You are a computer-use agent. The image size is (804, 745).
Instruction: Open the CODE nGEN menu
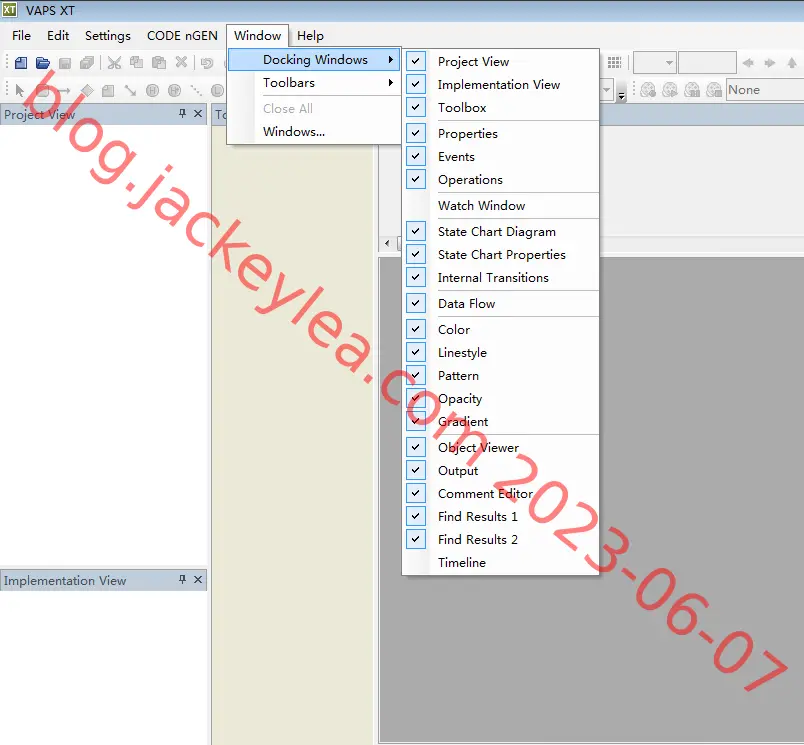pyautogui.click(x=182, y=35)
